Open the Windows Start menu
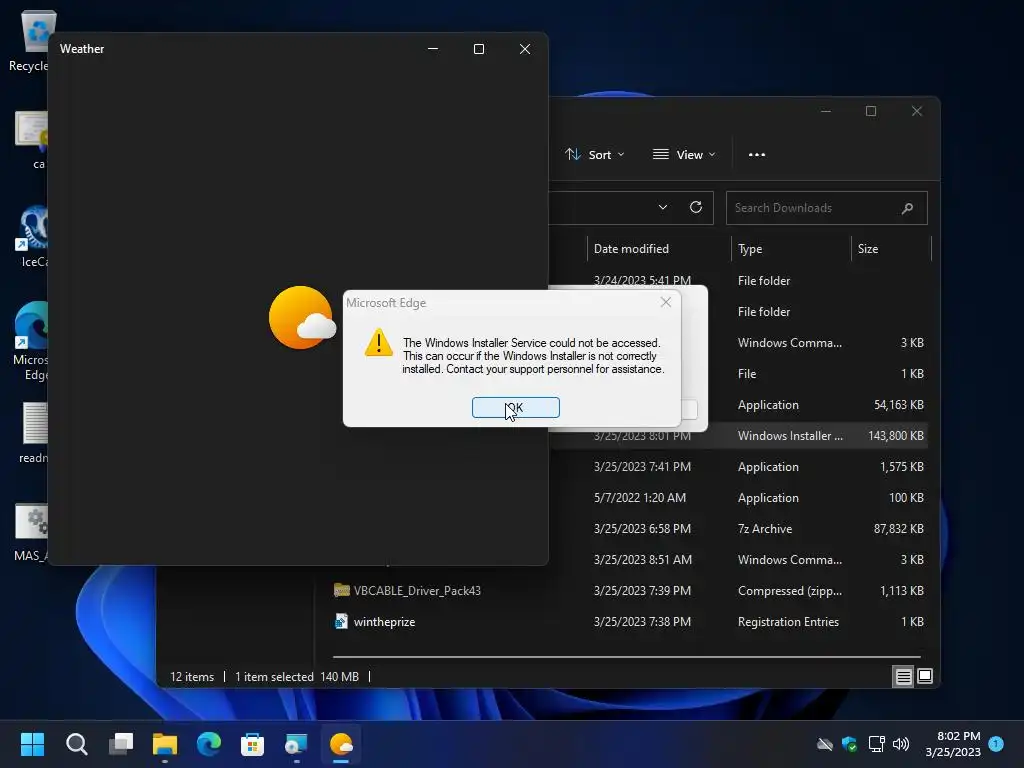Viewport: 1024px width, 768px height. tap(32, 744)
